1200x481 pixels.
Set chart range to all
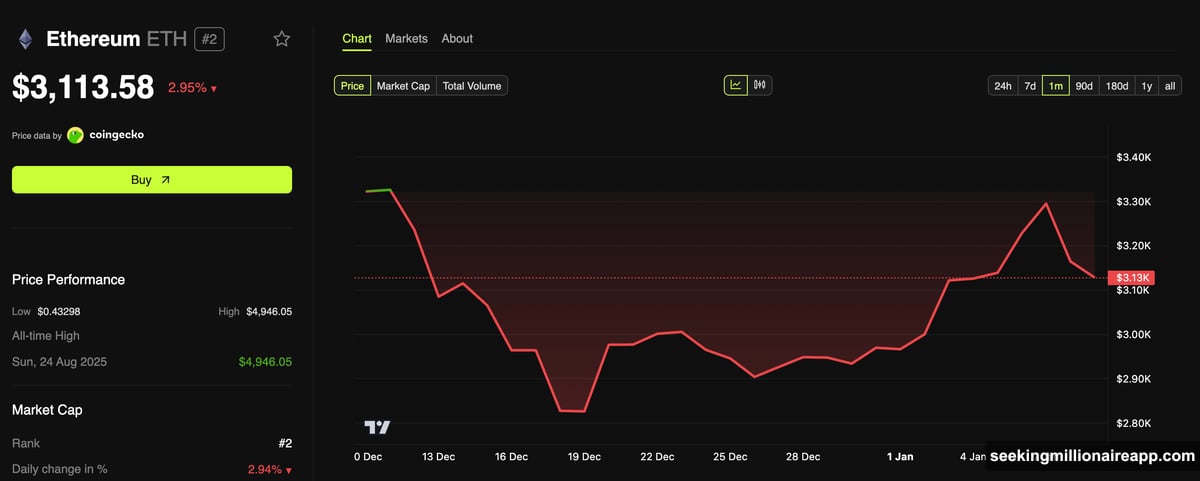coord(1170,86)
